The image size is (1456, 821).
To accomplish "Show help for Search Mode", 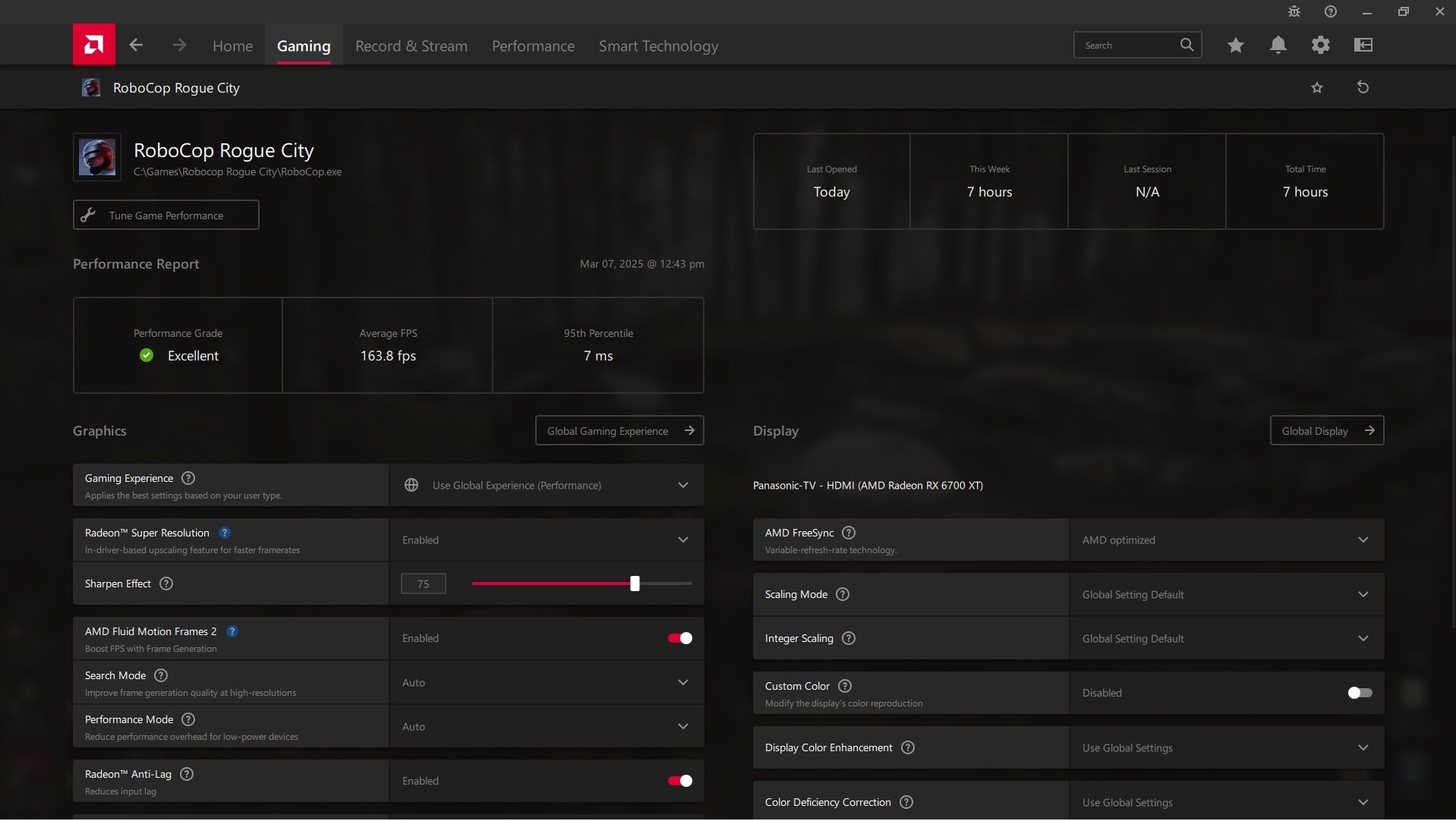I will (x=161, y=675).
